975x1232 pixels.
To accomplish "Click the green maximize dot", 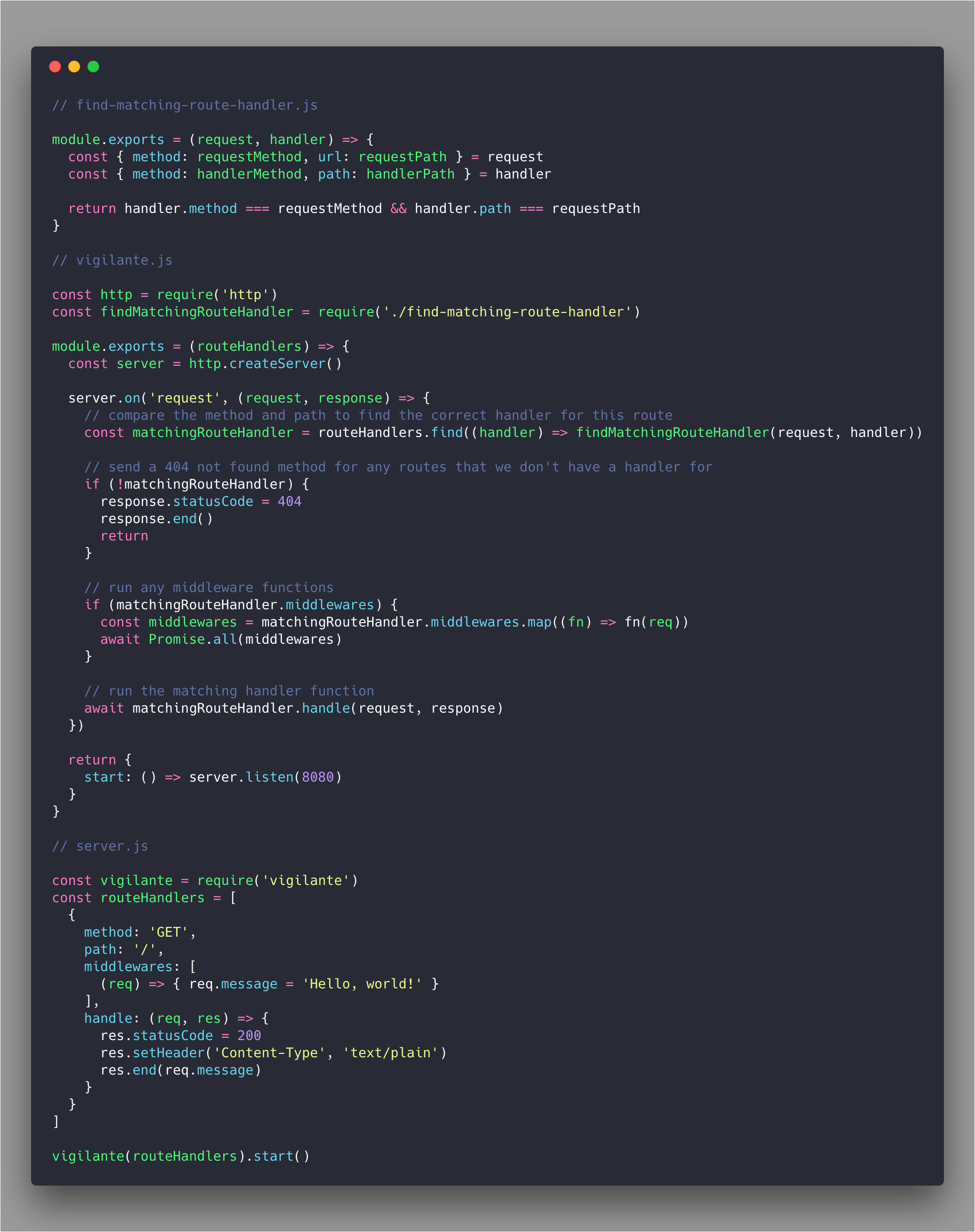I will pos(93,66).
